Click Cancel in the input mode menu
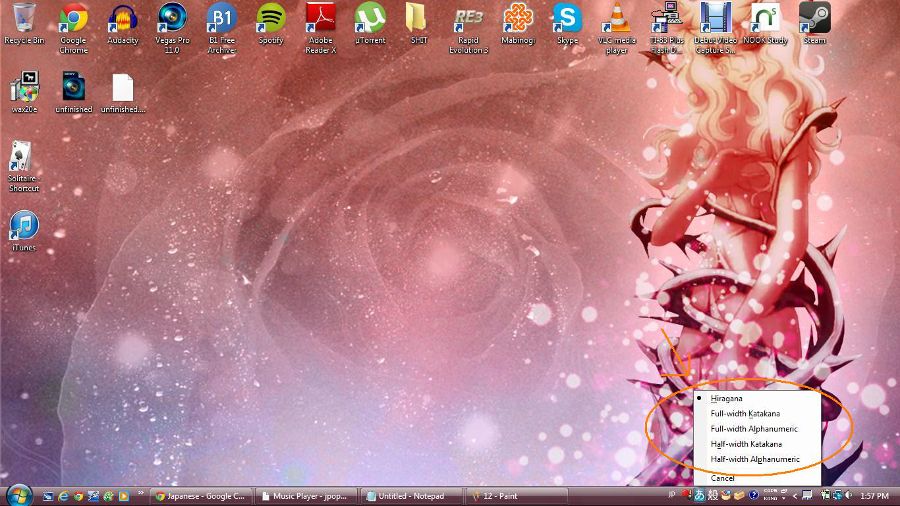 (x=722, y=478)
